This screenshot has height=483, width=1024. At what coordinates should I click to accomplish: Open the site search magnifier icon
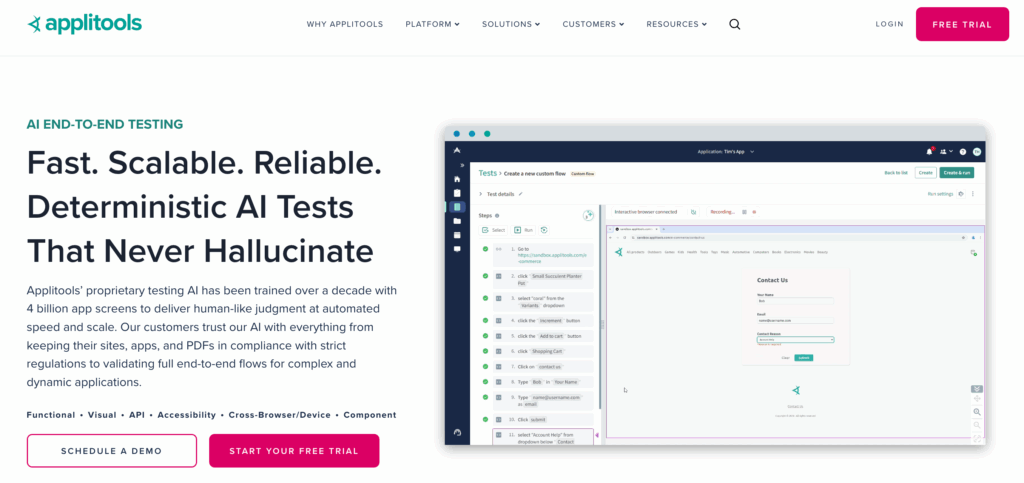click(735, 25)
